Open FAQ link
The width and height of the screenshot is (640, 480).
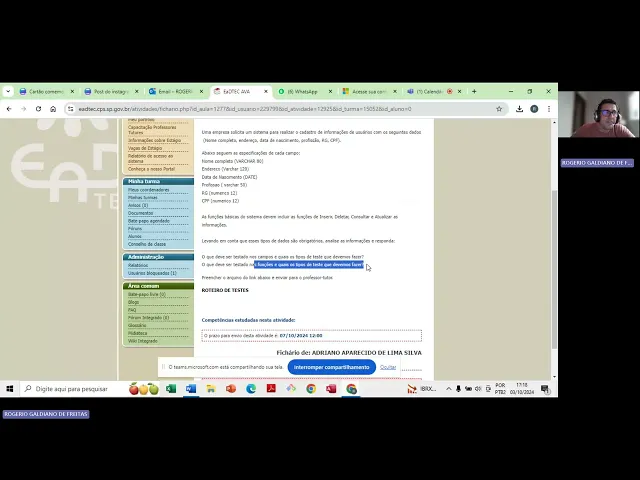click(132, 310)
